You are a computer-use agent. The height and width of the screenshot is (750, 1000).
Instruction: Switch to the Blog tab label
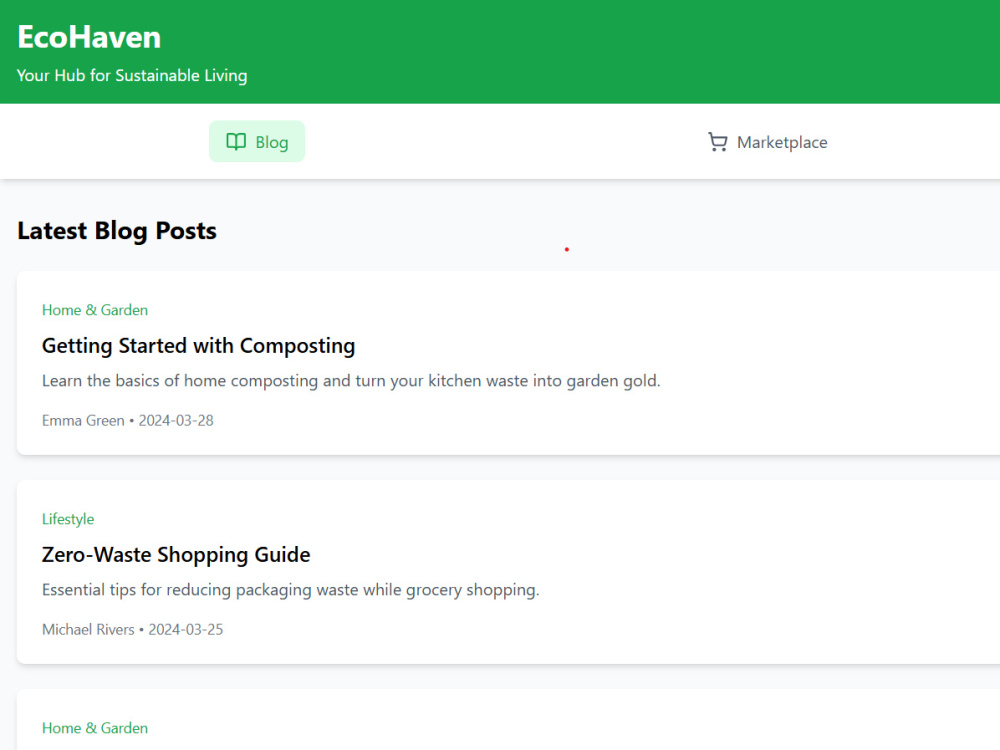point(272,142)
